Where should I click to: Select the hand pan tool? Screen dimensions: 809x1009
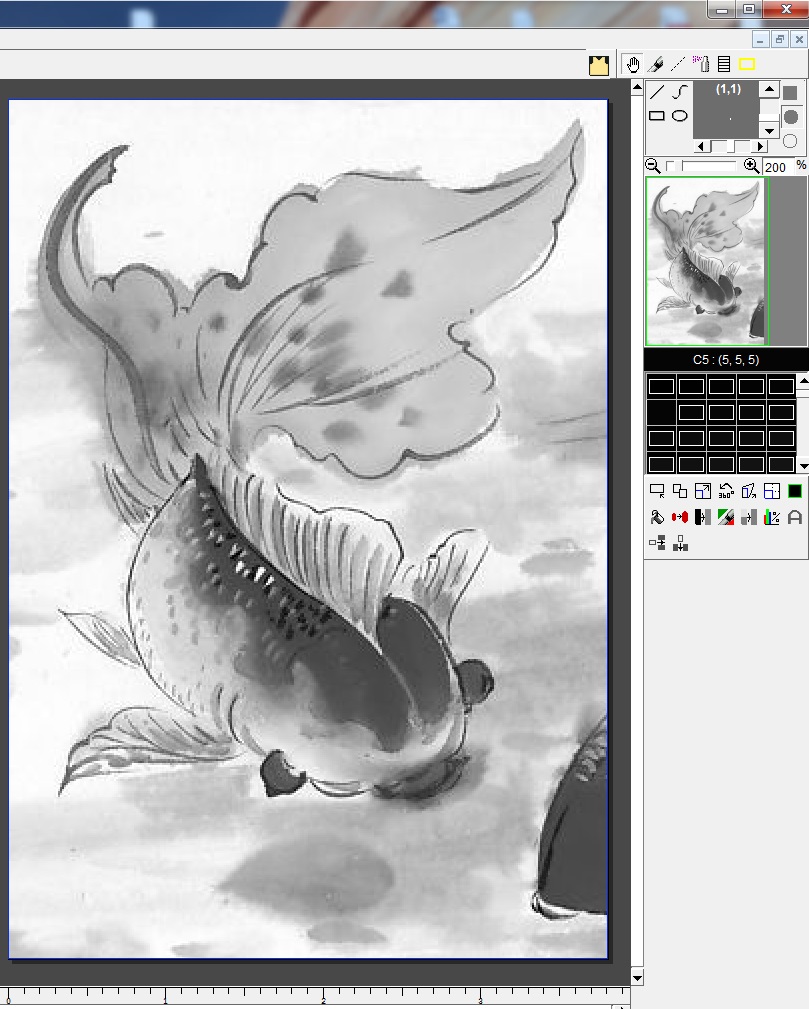pyautogui.click(x=633, y=64)
